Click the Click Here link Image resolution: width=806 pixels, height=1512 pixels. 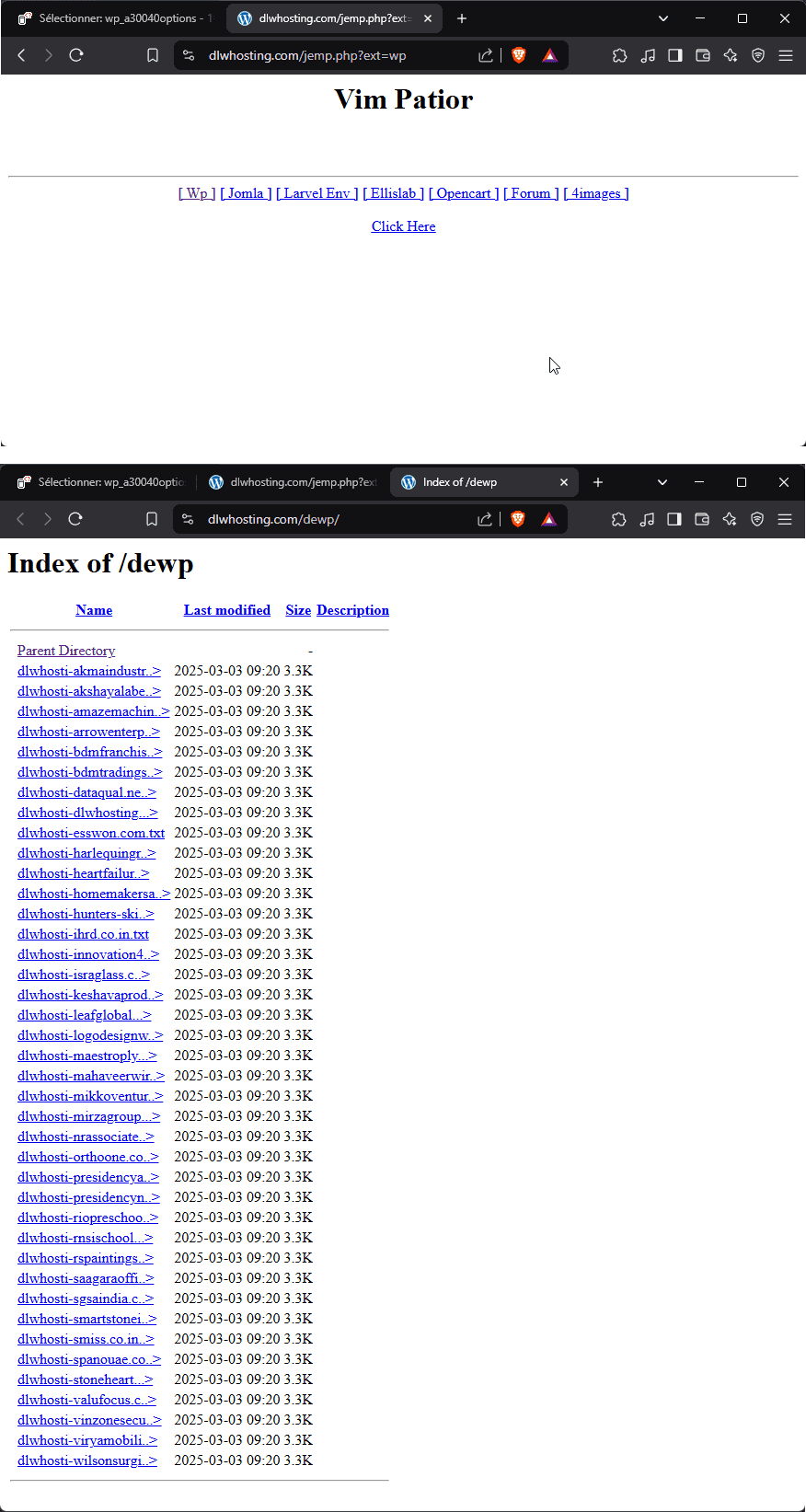403,226
